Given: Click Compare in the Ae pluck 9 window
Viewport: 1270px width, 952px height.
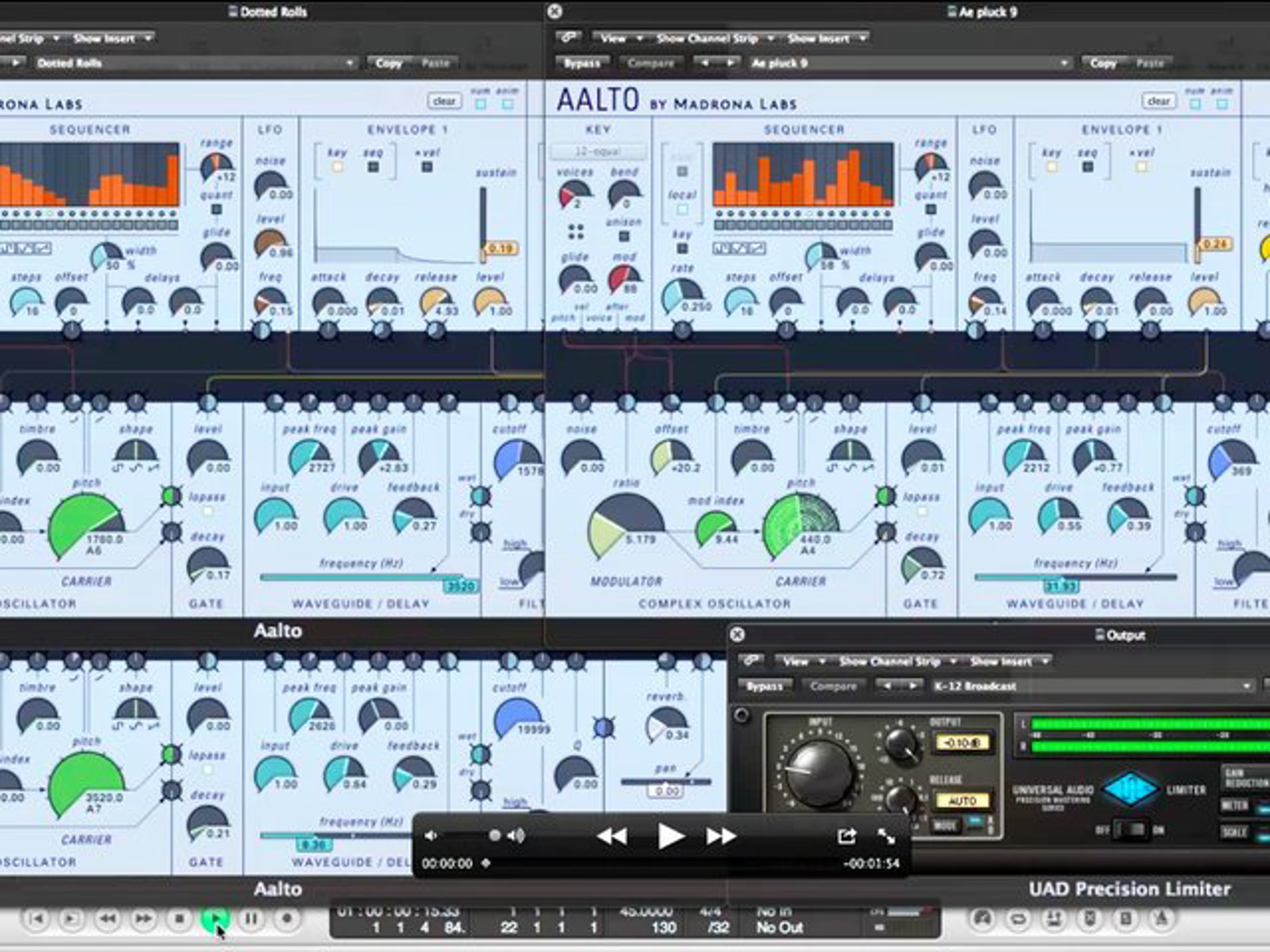Looking at the screenshot, I should point(650,62).
